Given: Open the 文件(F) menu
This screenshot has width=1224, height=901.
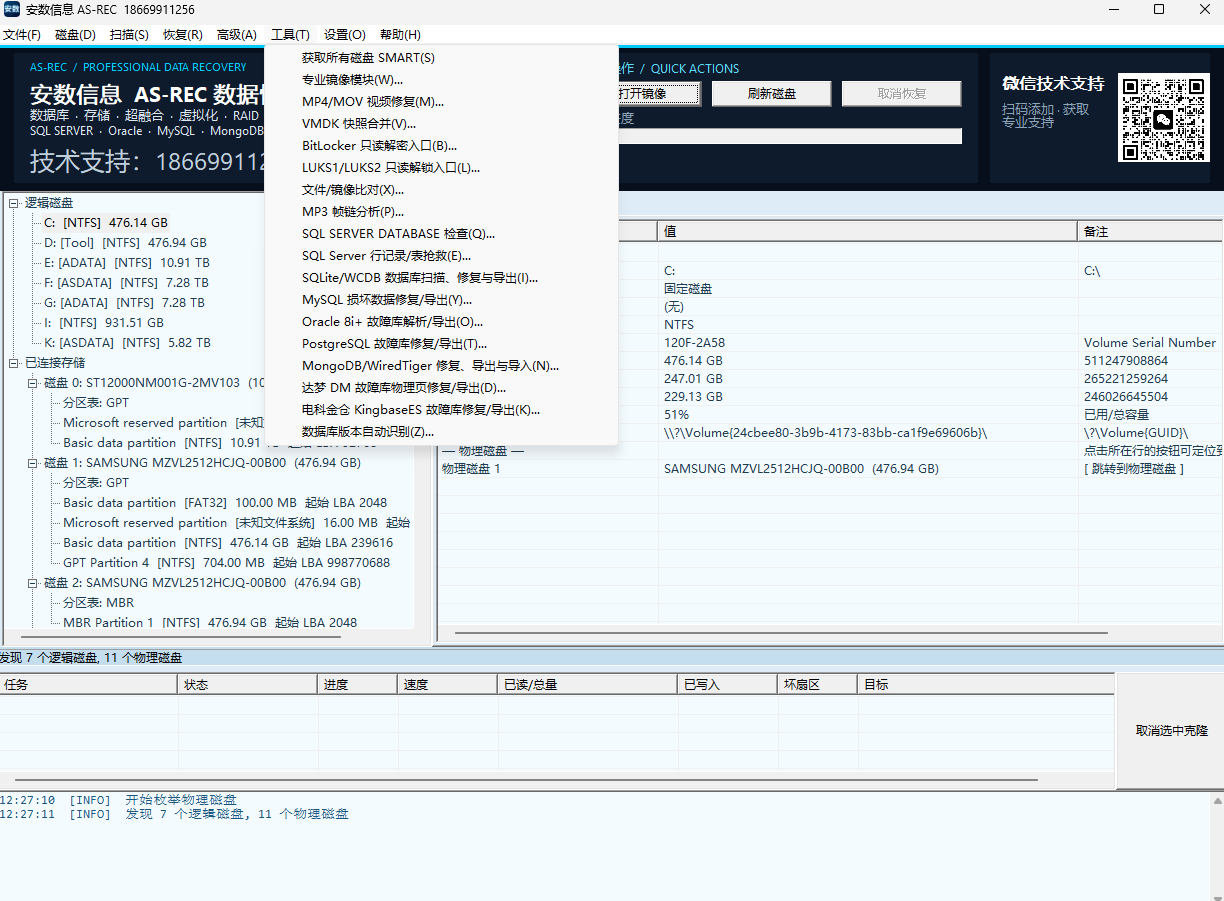Looking at the screenshot, I should (22, 35).
